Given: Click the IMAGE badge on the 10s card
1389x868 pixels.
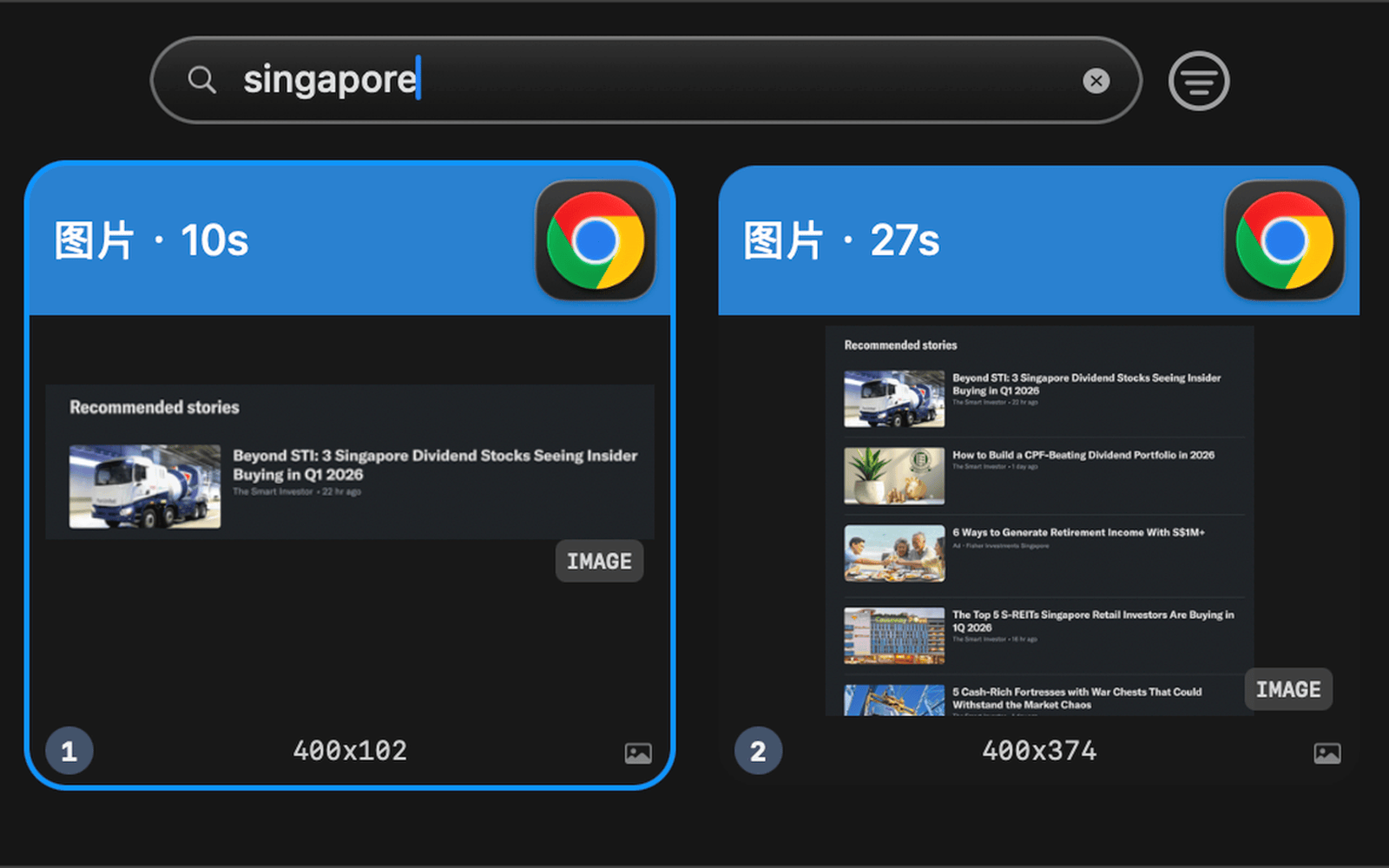Looking at the screenshot, I should [599, 562].
